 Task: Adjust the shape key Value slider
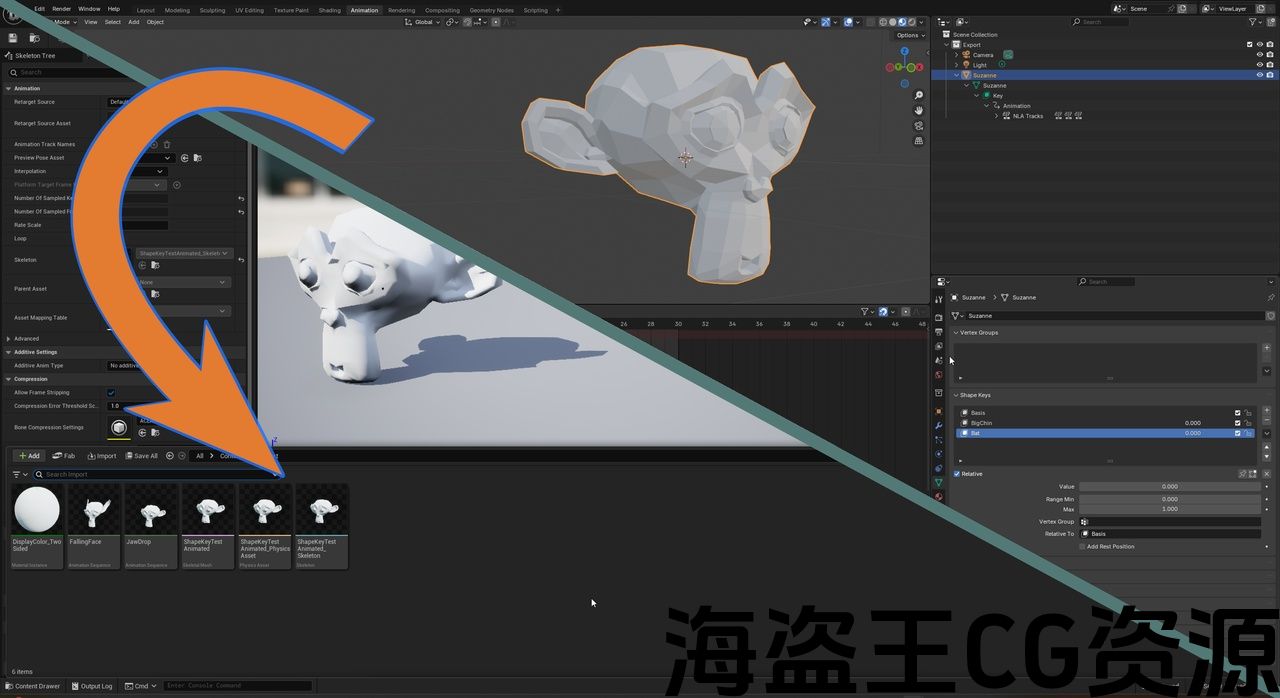tap(1169, 487)
